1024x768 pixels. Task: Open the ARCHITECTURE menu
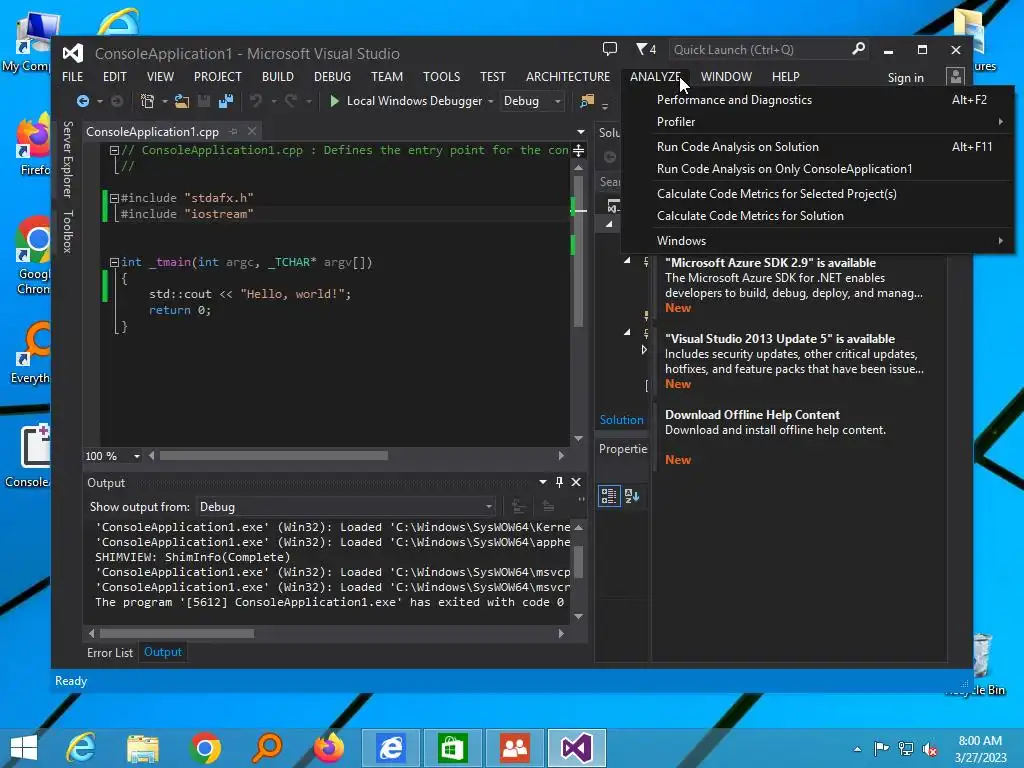point(568,76)
